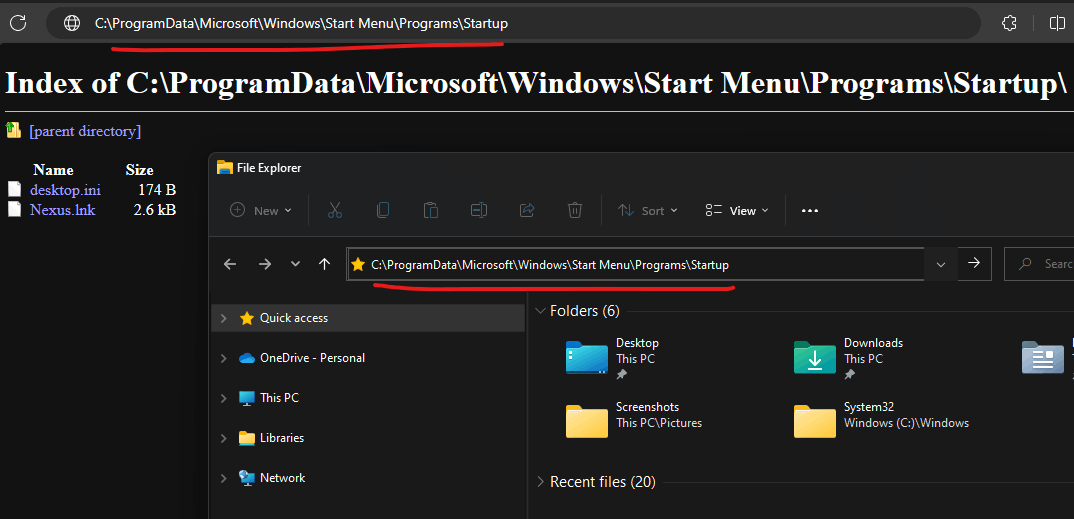The height and width of the screenshot is (519, 1074).
Task: Select the Screenshots folder tile
Action: (x=635, y=422)
